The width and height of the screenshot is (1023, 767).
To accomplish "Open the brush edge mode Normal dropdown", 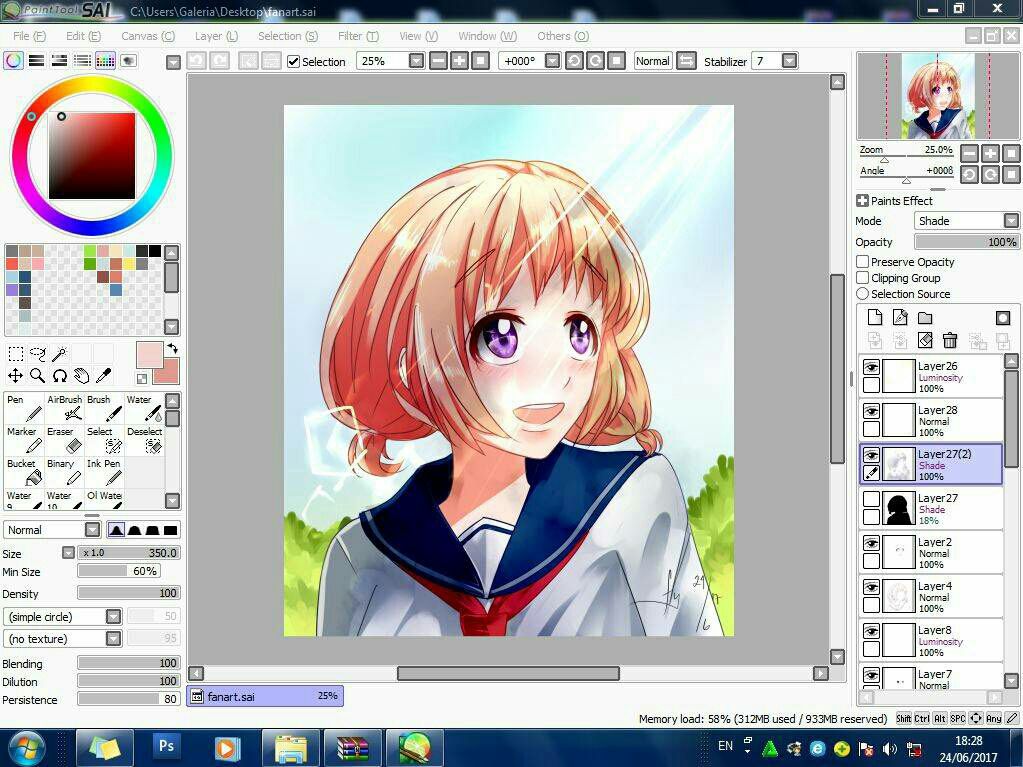I will tap(93, 530).
